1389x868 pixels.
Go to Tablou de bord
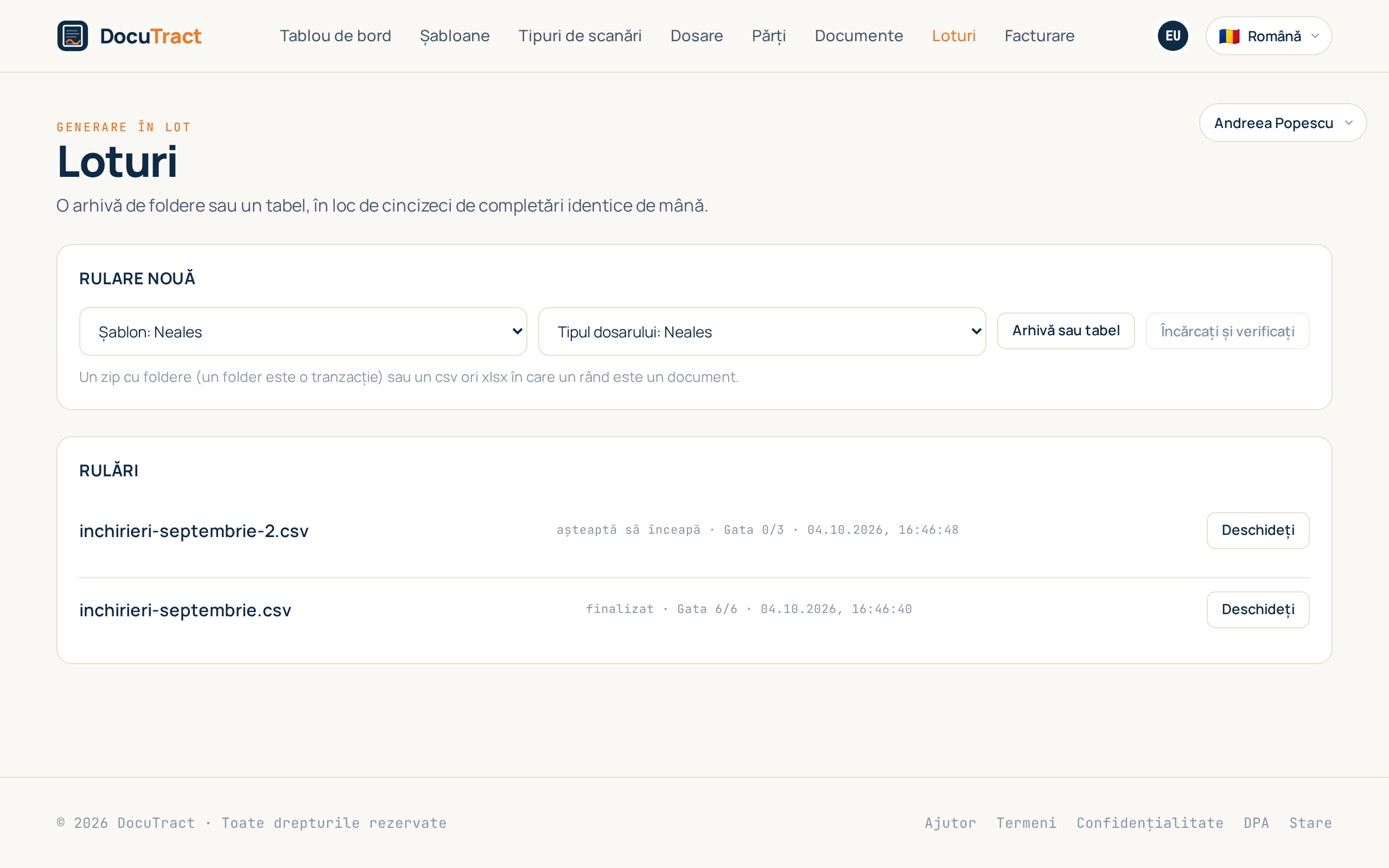click(x=335, y=36)
